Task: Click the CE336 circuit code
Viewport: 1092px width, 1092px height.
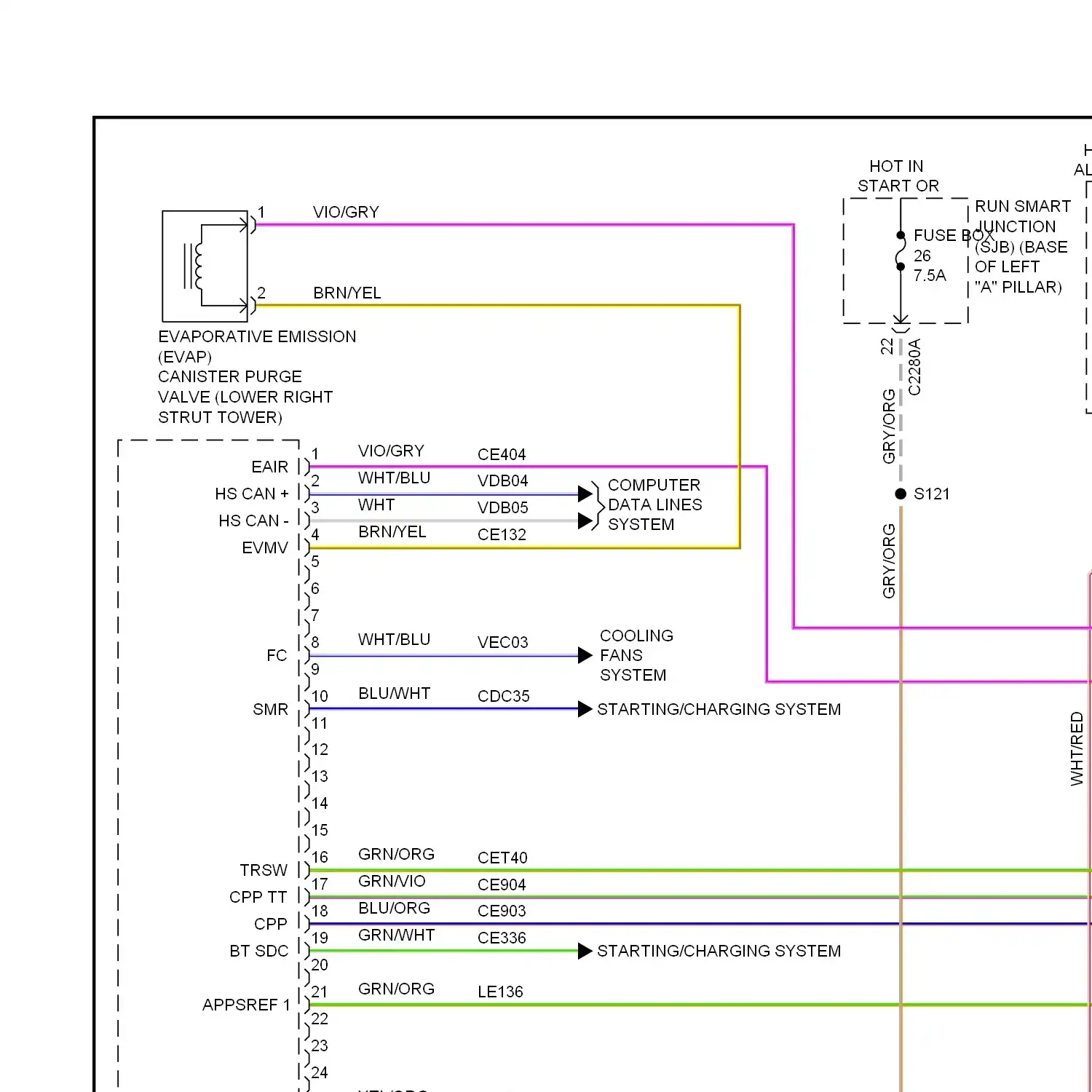Action: [502, 938]
